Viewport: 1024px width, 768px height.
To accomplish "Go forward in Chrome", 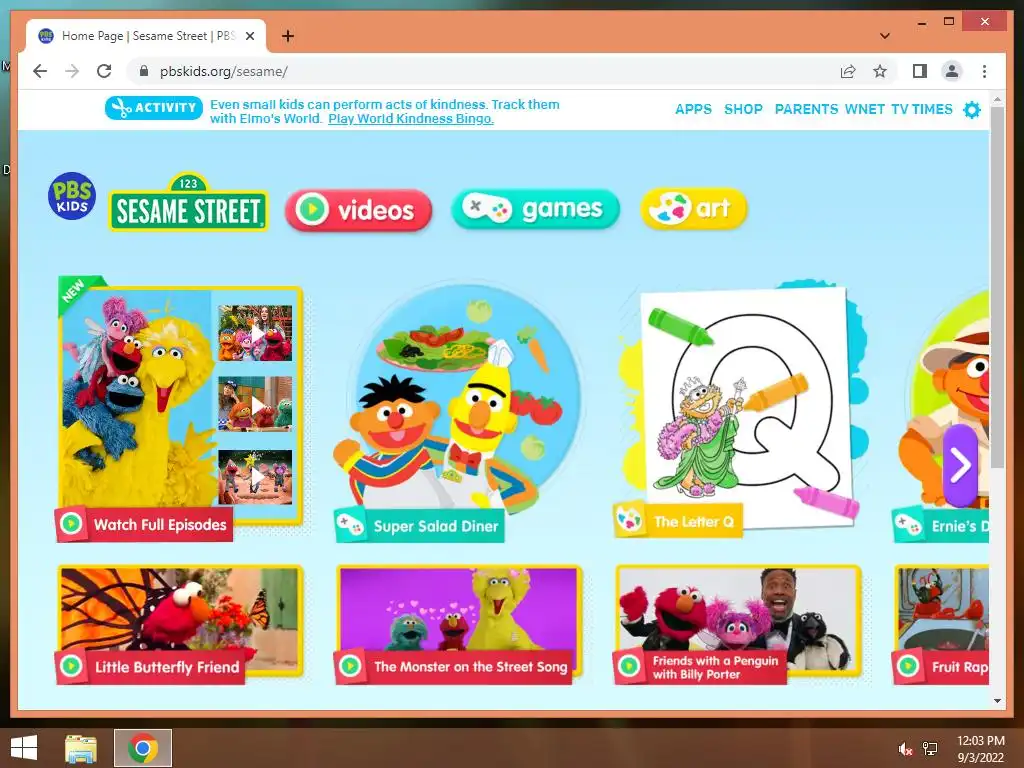I will [72, 71].
